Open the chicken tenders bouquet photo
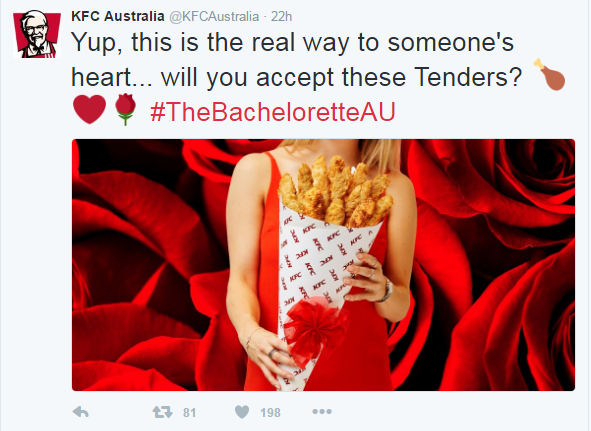Viewport: 591px width, 431px height. (x=323, y=265)
